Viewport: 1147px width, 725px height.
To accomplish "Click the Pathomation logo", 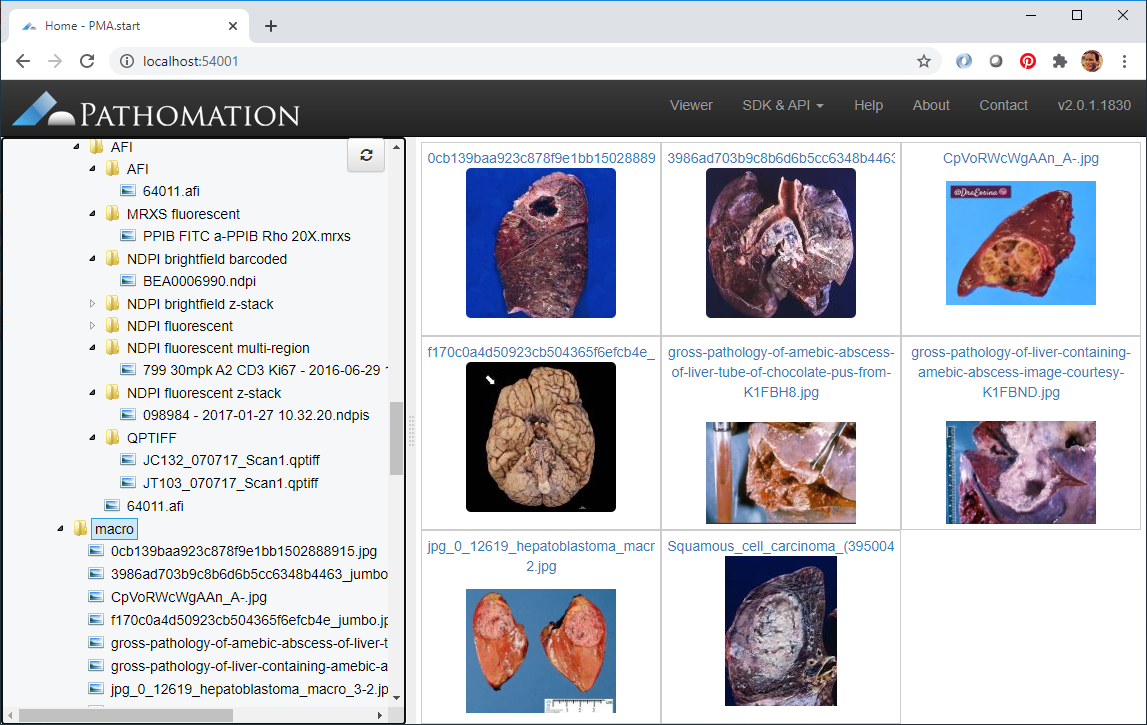I will 157,108.
